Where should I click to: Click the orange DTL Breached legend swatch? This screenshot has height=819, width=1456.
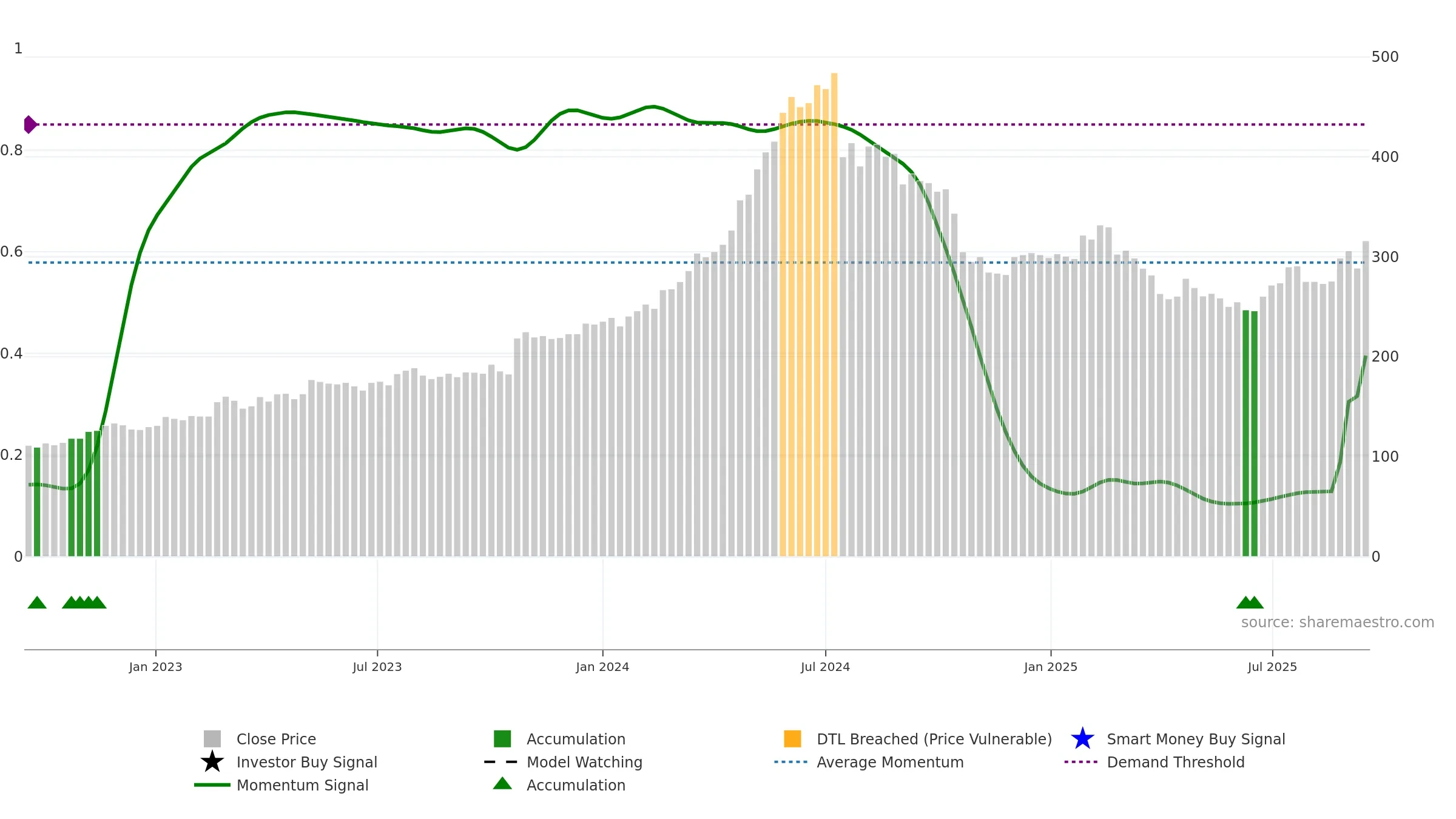[792, 738]
